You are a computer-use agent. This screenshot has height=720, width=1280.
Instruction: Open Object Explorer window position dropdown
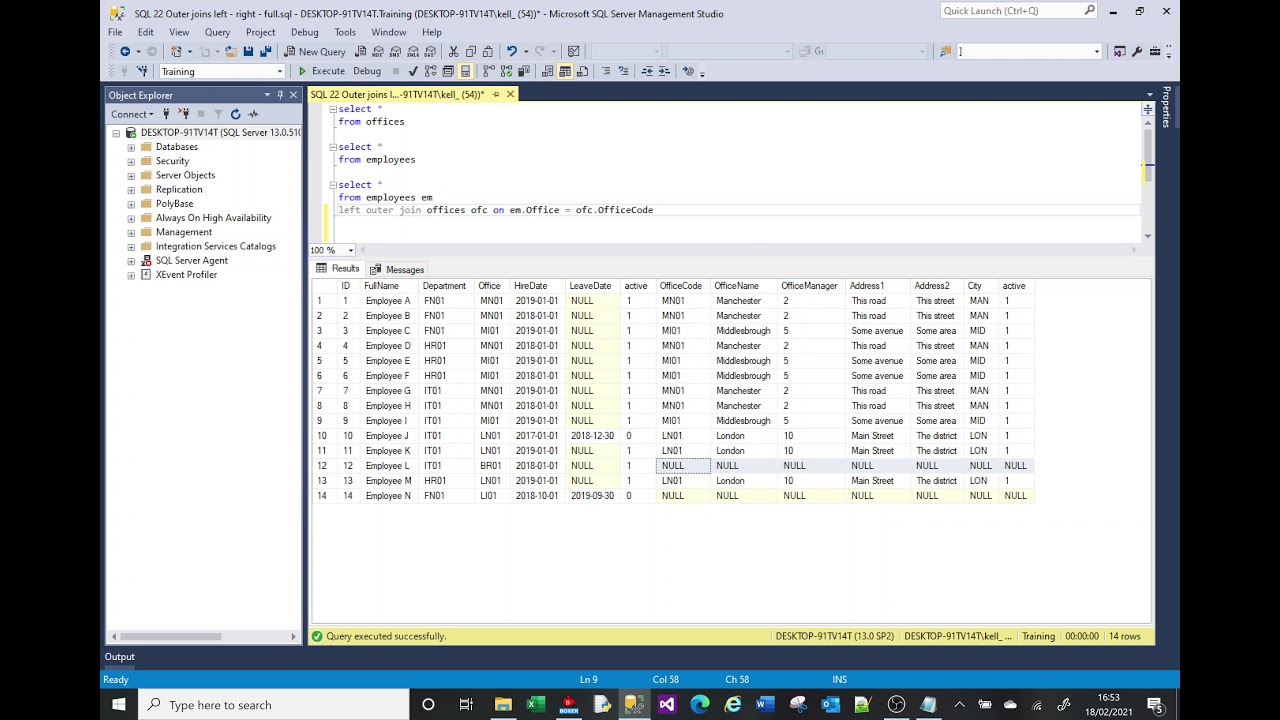coord(267,95)
